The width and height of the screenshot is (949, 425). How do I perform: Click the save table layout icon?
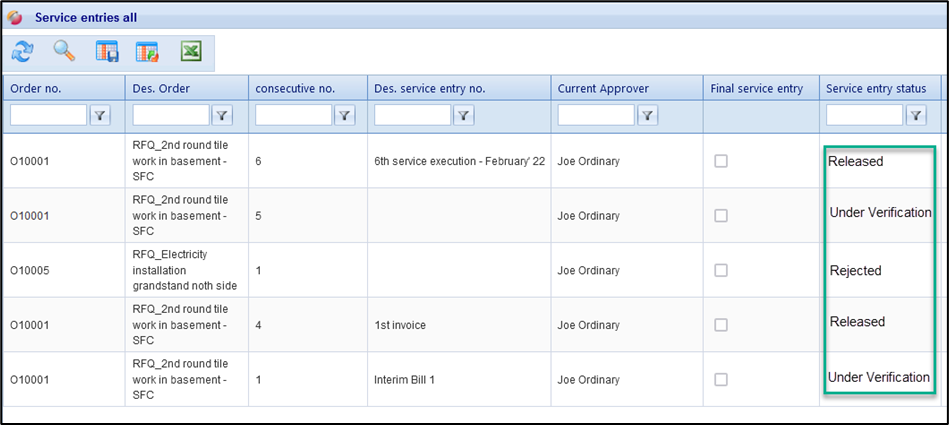coord(107,51)
